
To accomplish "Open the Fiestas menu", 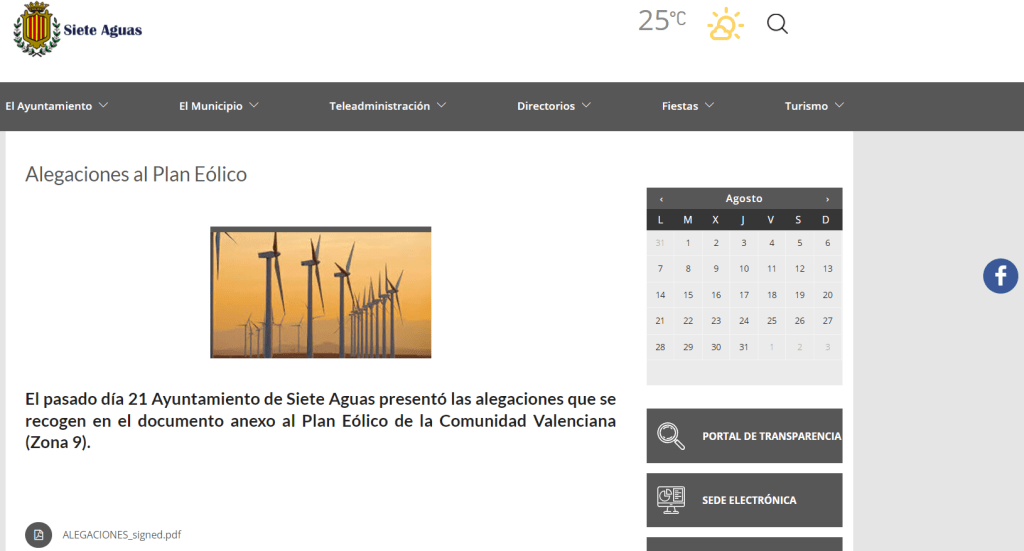I will (x=687, y=106).
